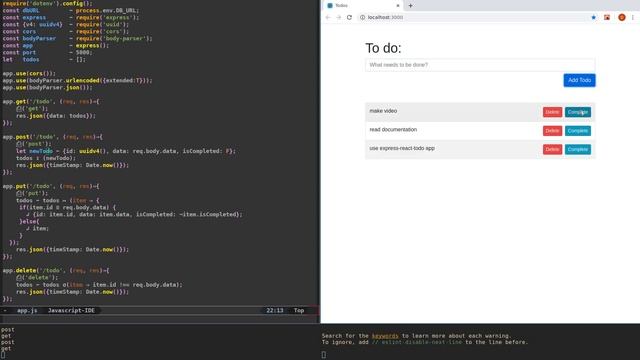
Task: Click the browser back arrow
Action: point(328,17)
